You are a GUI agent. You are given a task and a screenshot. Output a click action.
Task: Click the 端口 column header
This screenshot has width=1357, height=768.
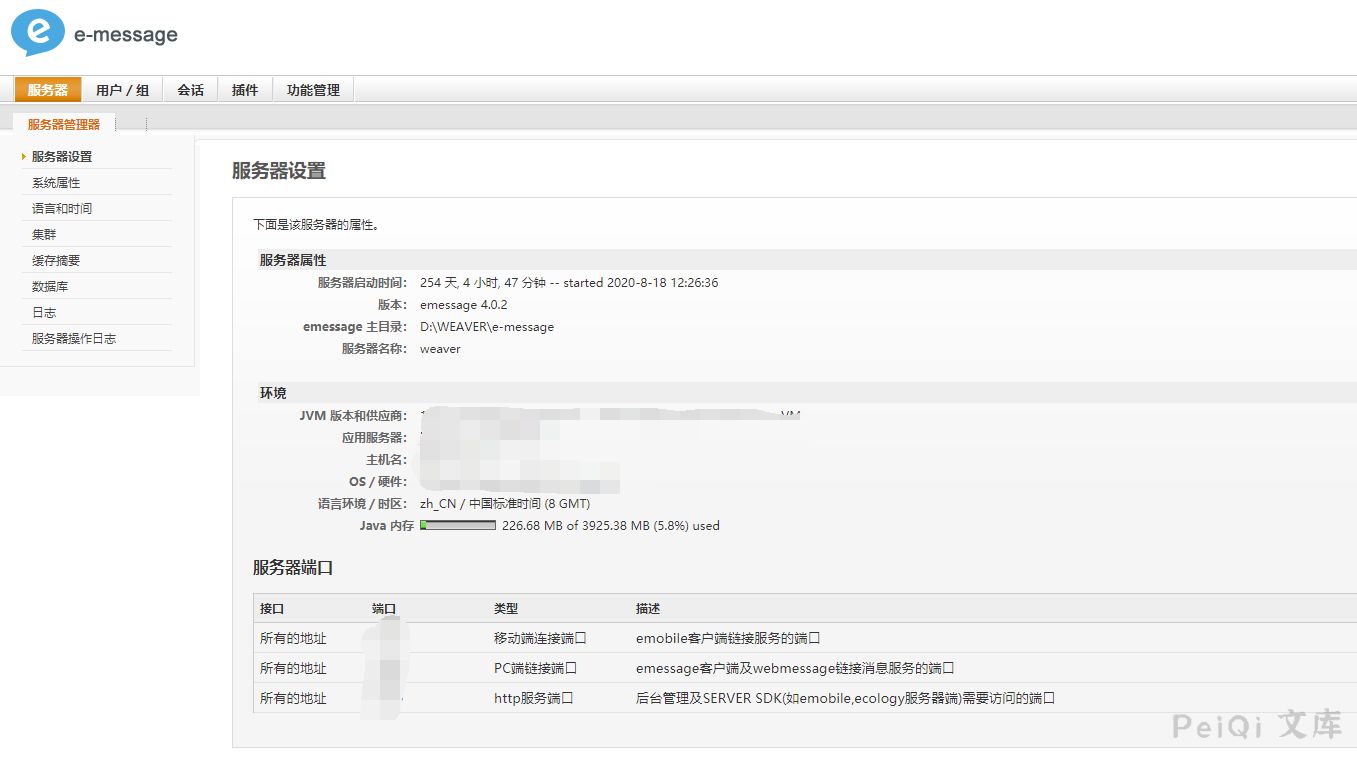(385, 609)
